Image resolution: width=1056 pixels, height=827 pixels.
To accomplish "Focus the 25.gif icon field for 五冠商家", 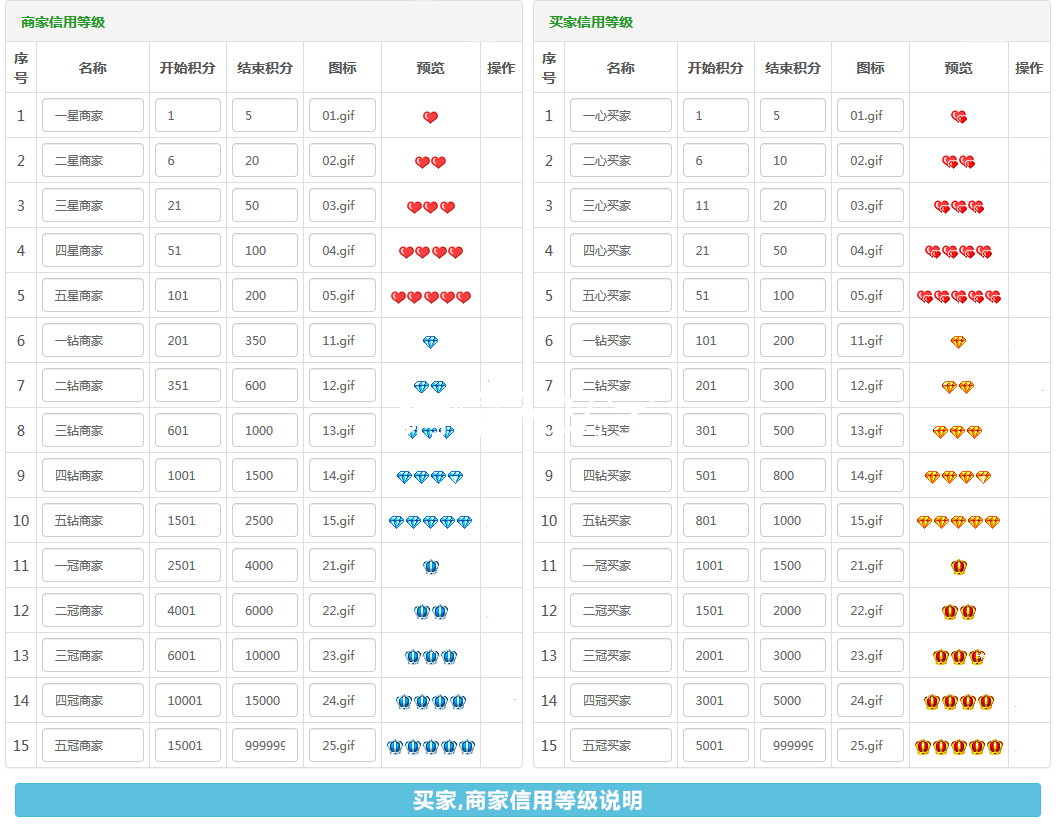I will [x=341, y=745].
